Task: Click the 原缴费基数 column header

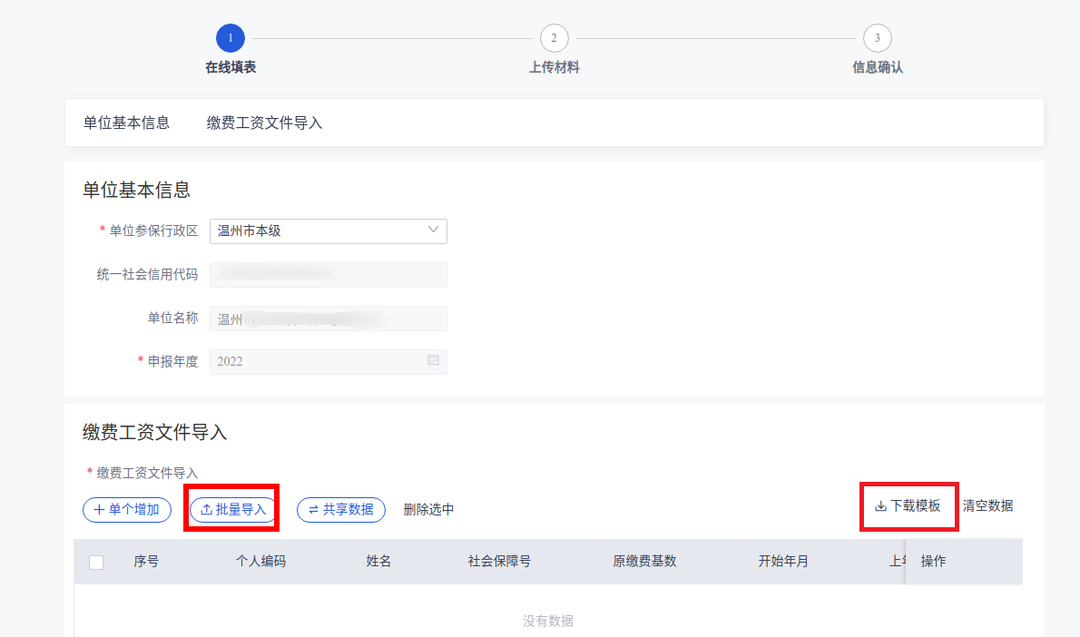Action: coord(644,561)
